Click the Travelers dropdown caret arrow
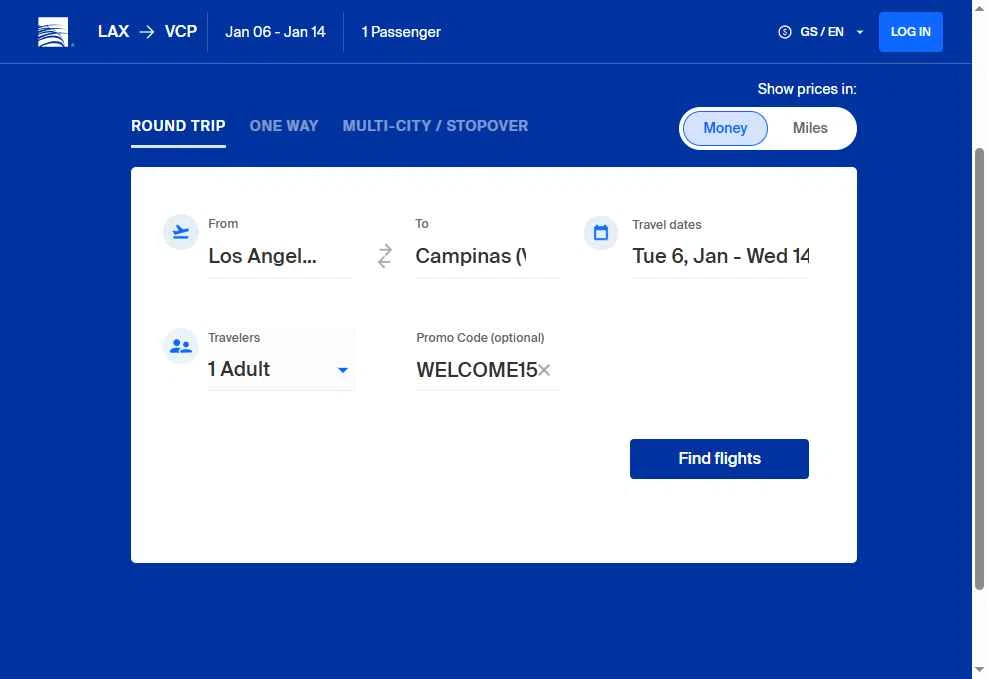987x679 pixels. pyautogui.click(x=342, y=370)
